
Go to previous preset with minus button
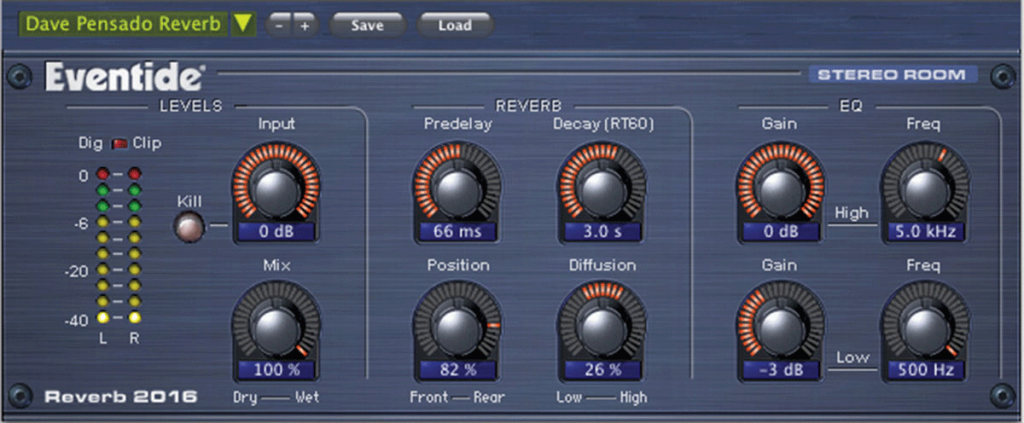coord(280,26)
